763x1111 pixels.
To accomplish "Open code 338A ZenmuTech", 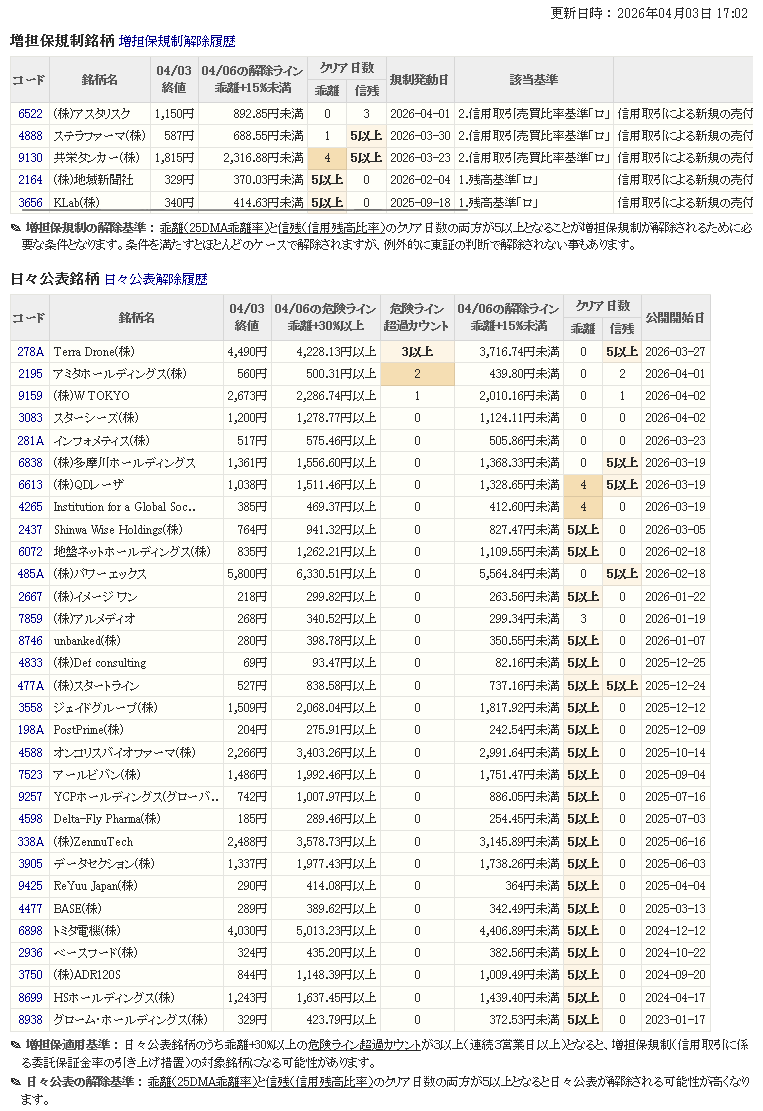I will pyautogui.click(x=30, y=842).
